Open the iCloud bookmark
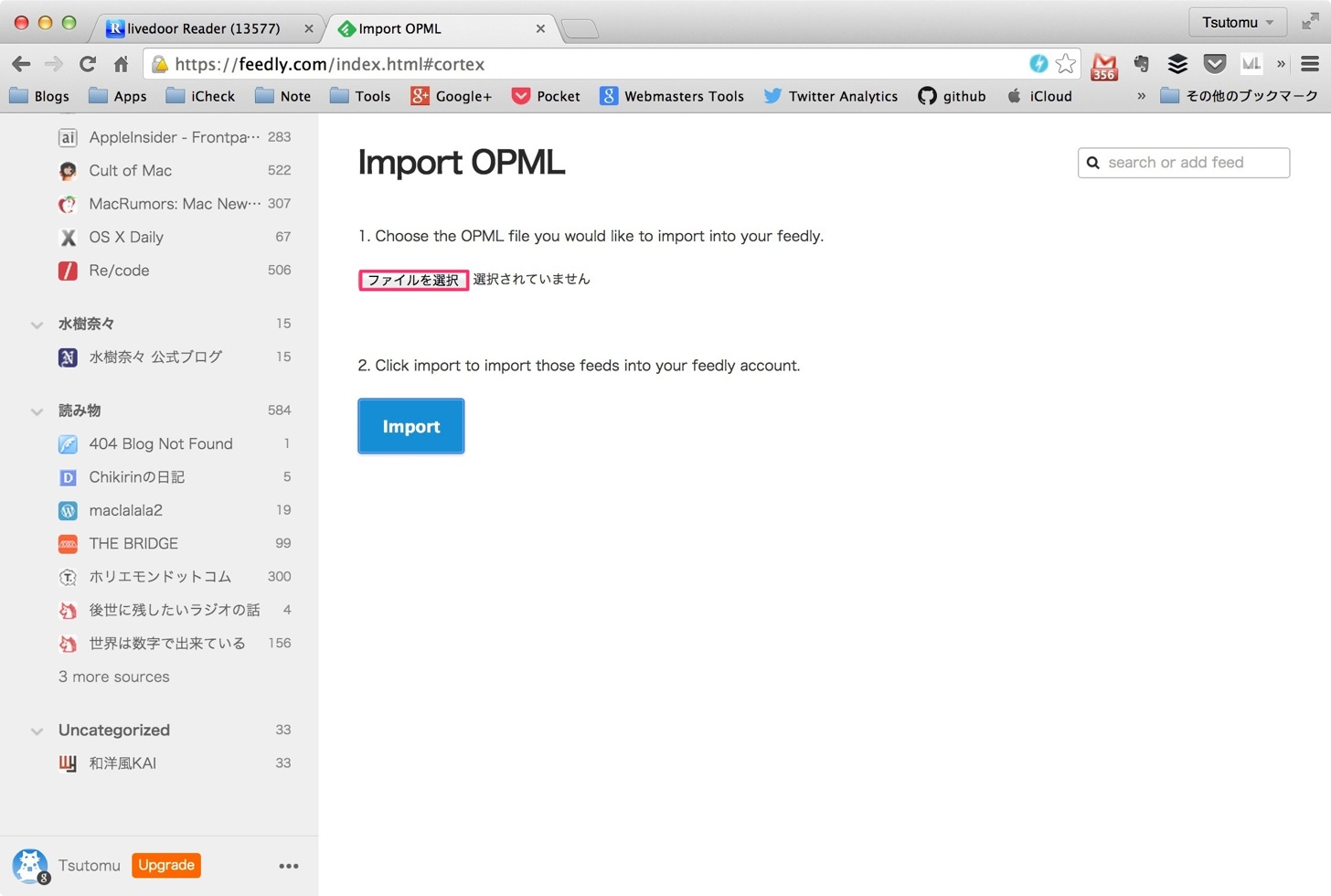 point(1038,96)
